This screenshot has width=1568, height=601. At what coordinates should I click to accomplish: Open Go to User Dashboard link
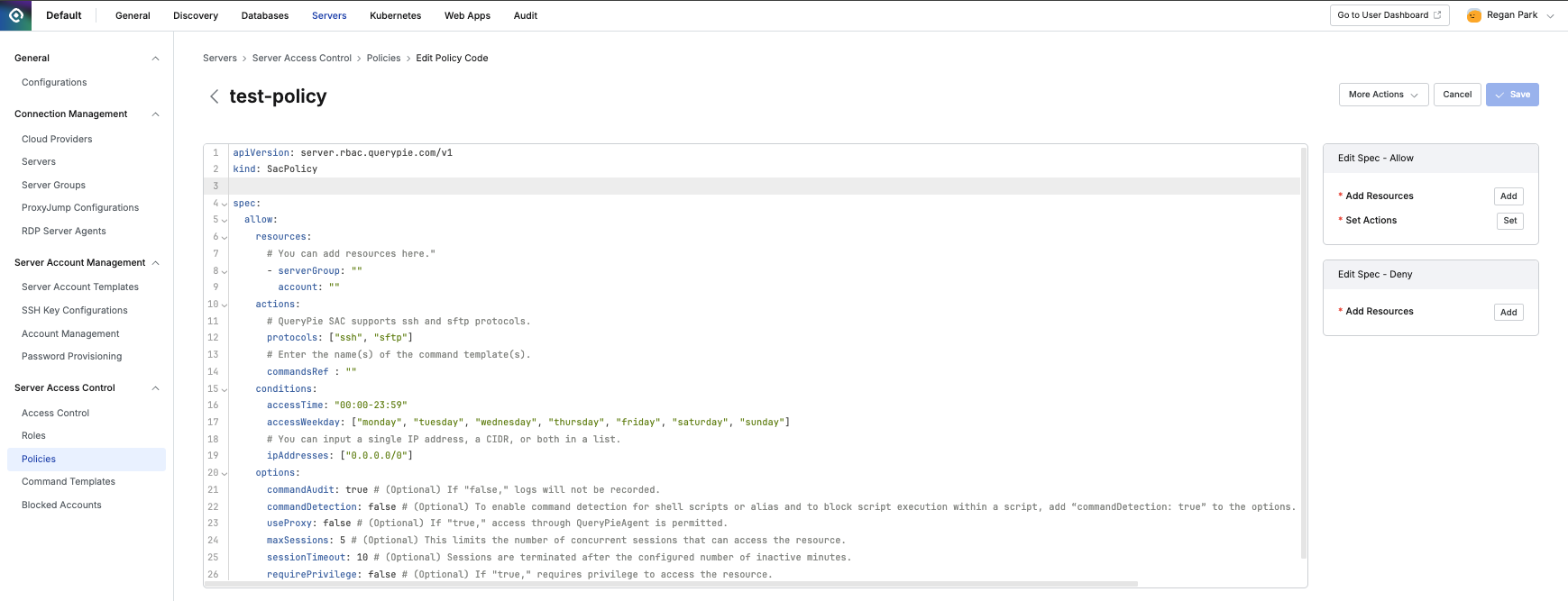tap(1389, 15)
